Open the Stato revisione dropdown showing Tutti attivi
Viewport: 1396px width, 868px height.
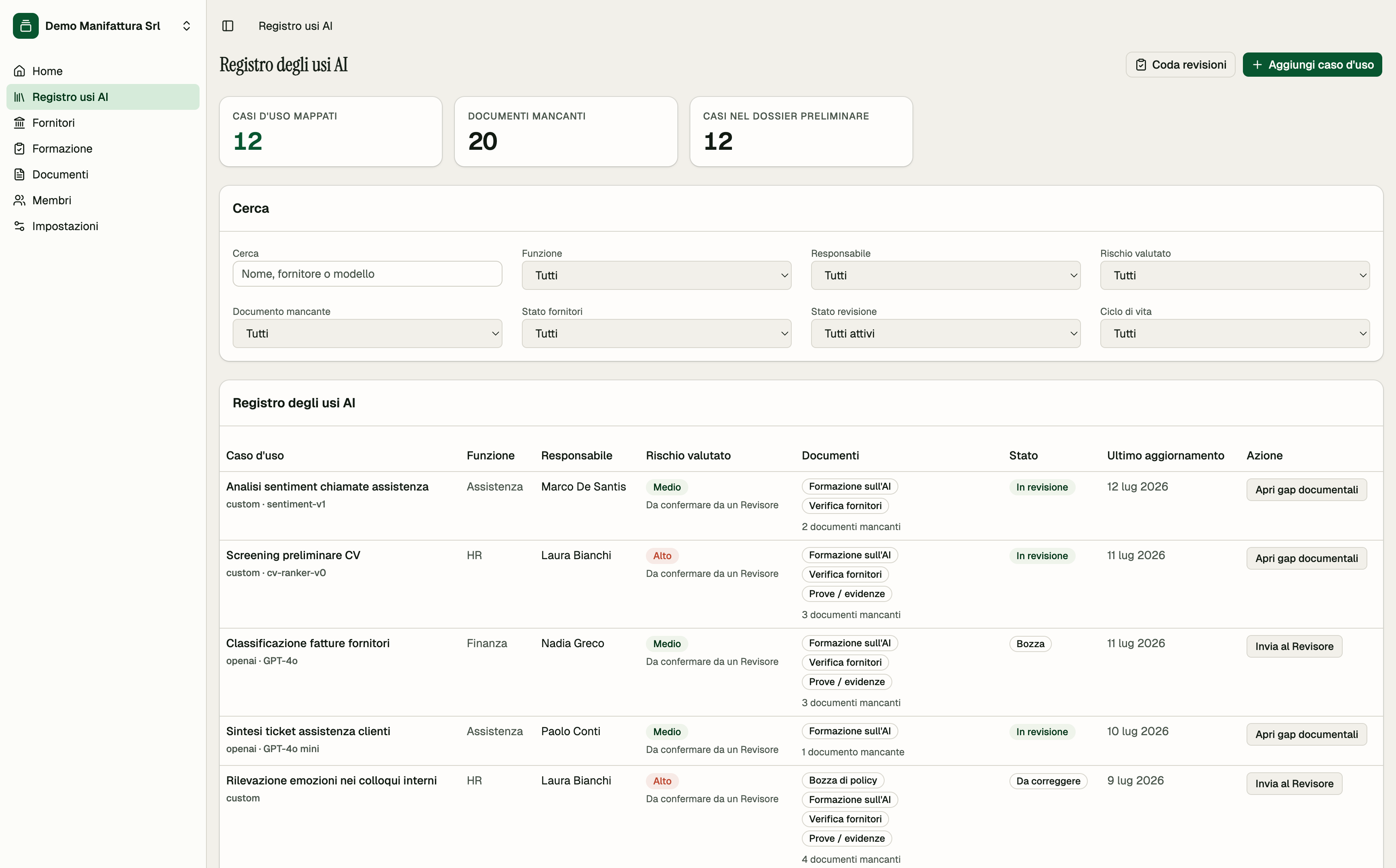point(945,333)
